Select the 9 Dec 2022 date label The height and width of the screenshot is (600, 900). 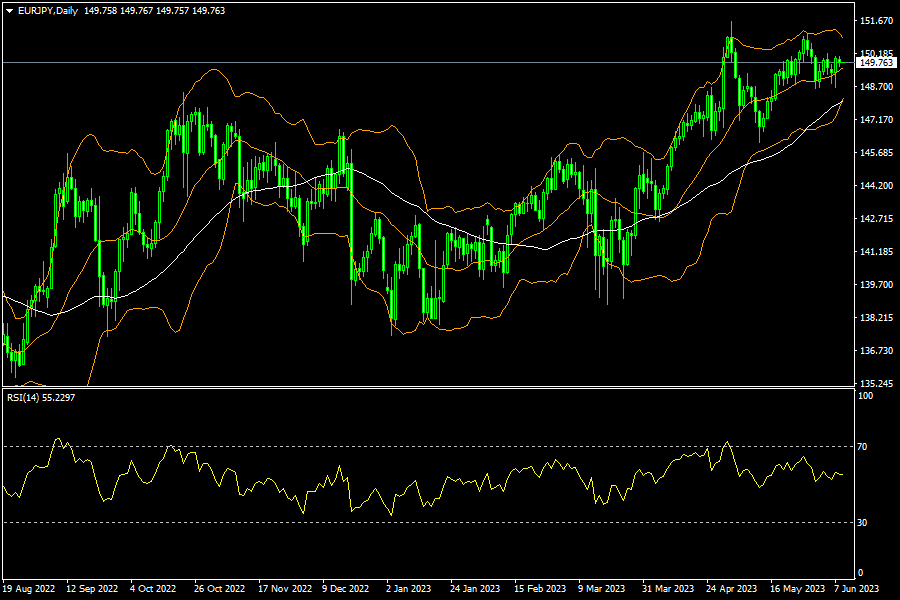click(x=346, y=589)
